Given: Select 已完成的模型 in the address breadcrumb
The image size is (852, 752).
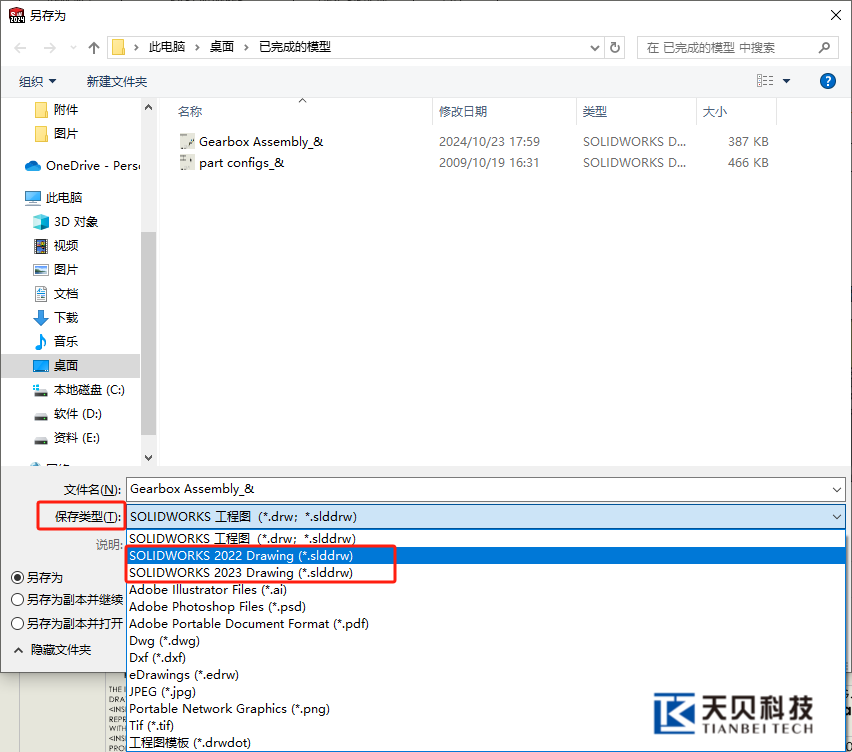Looking at the screenshot, I should (295, 47).
